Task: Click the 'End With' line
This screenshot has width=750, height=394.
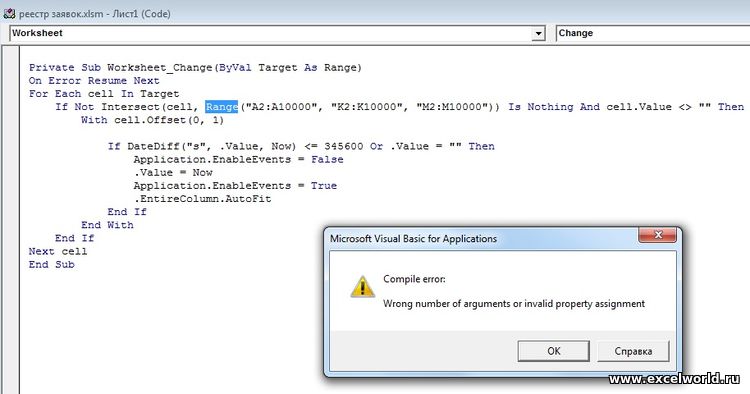Action: [107, 225]
